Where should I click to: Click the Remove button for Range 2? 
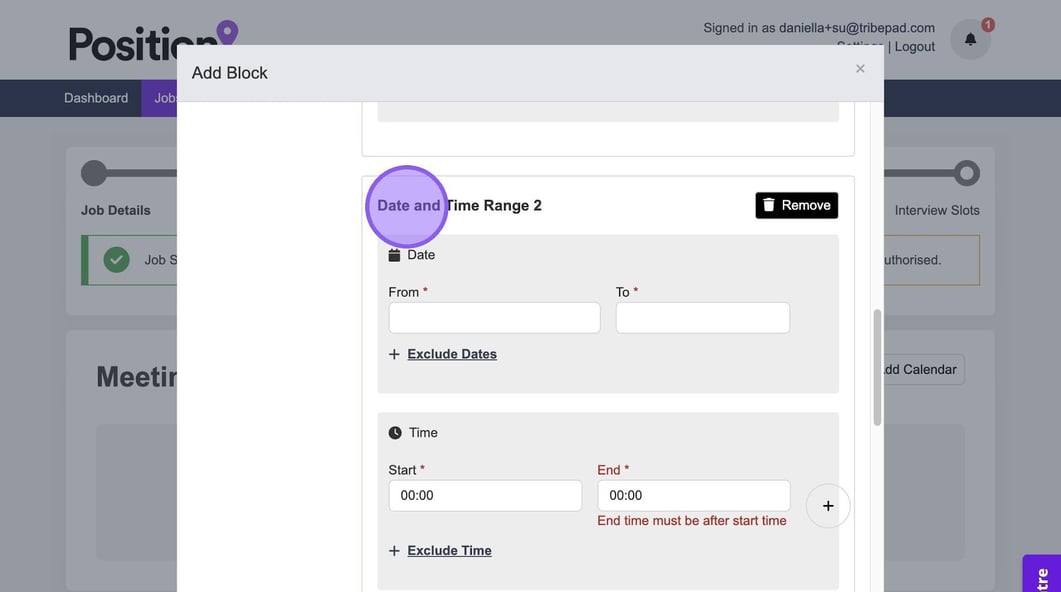pos(796,205)
